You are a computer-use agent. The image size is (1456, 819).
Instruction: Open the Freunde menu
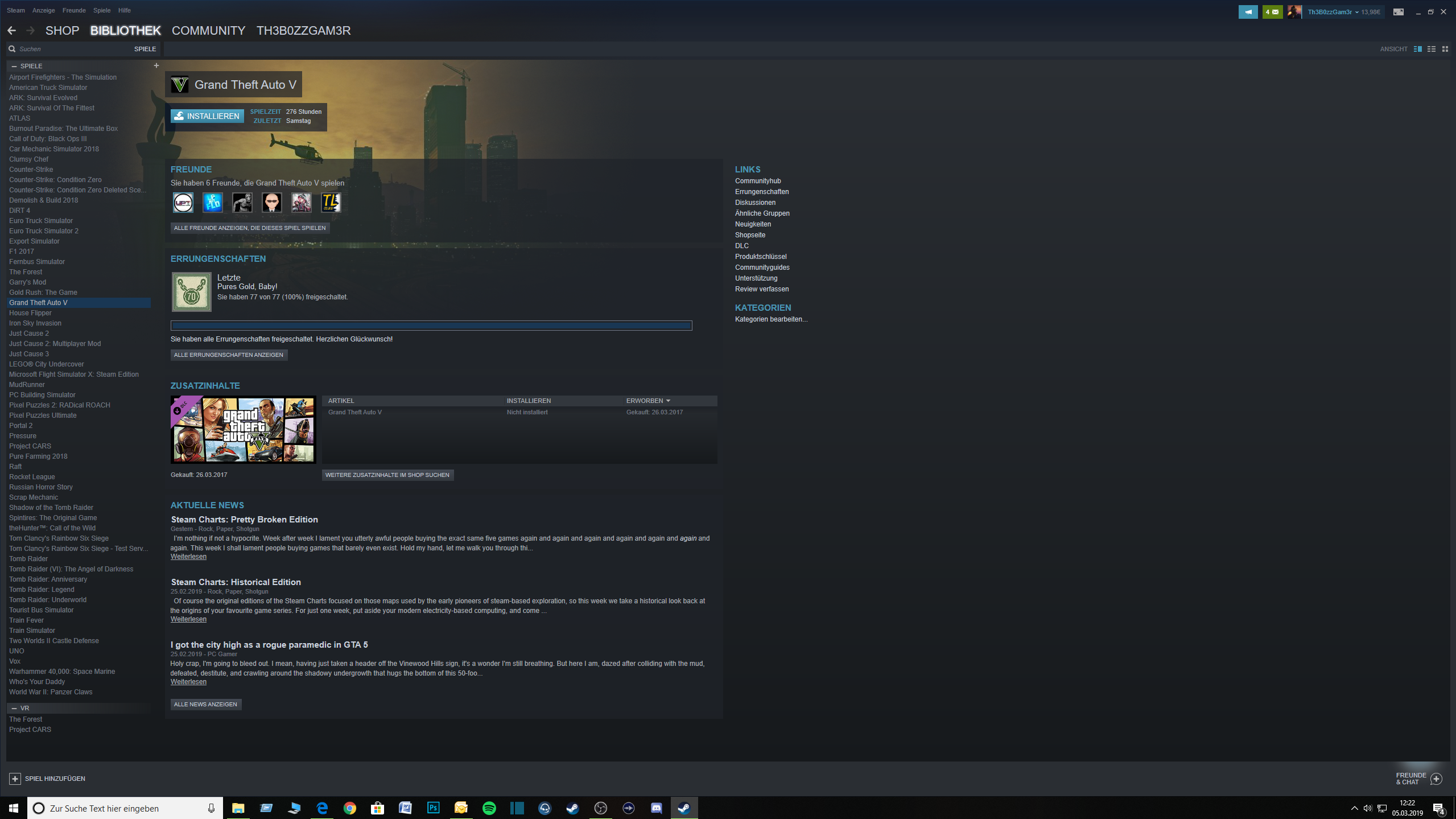(x=74, y=10)
